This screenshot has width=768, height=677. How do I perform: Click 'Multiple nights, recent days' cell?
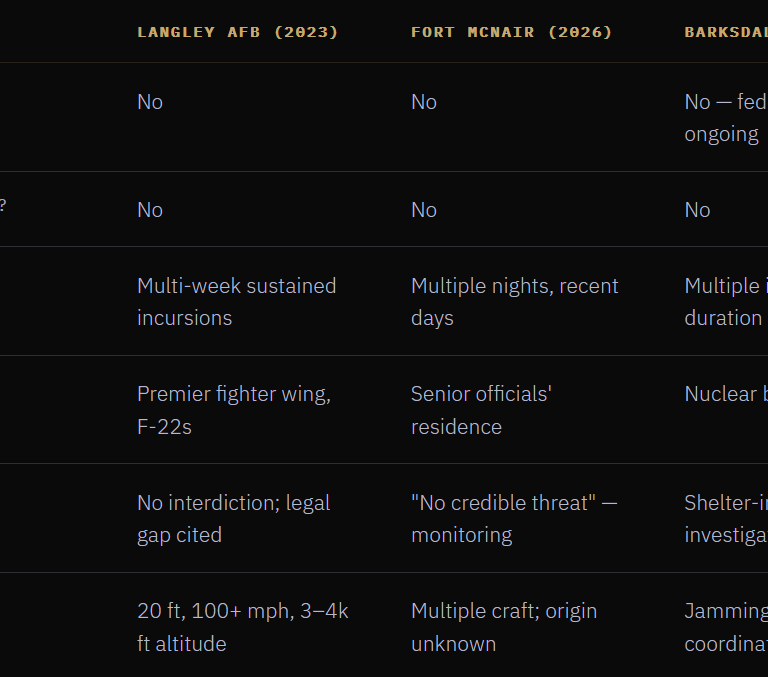click(515, 302)
